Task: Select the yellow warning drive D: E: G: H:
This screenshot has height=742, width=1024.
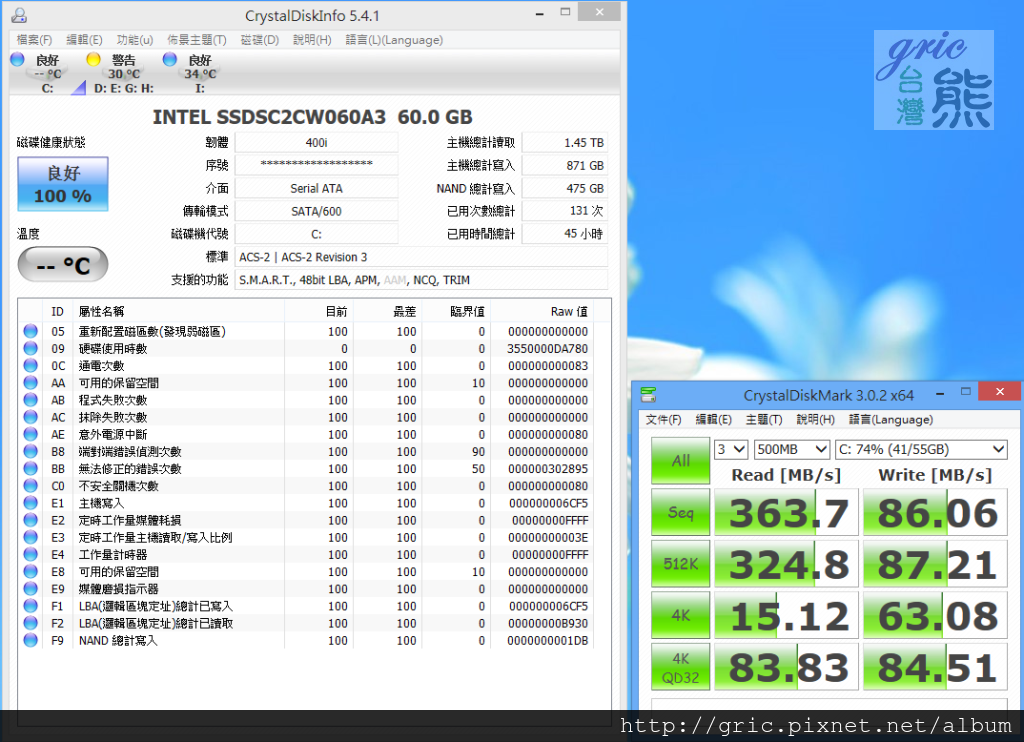Action: pos(93,59)
